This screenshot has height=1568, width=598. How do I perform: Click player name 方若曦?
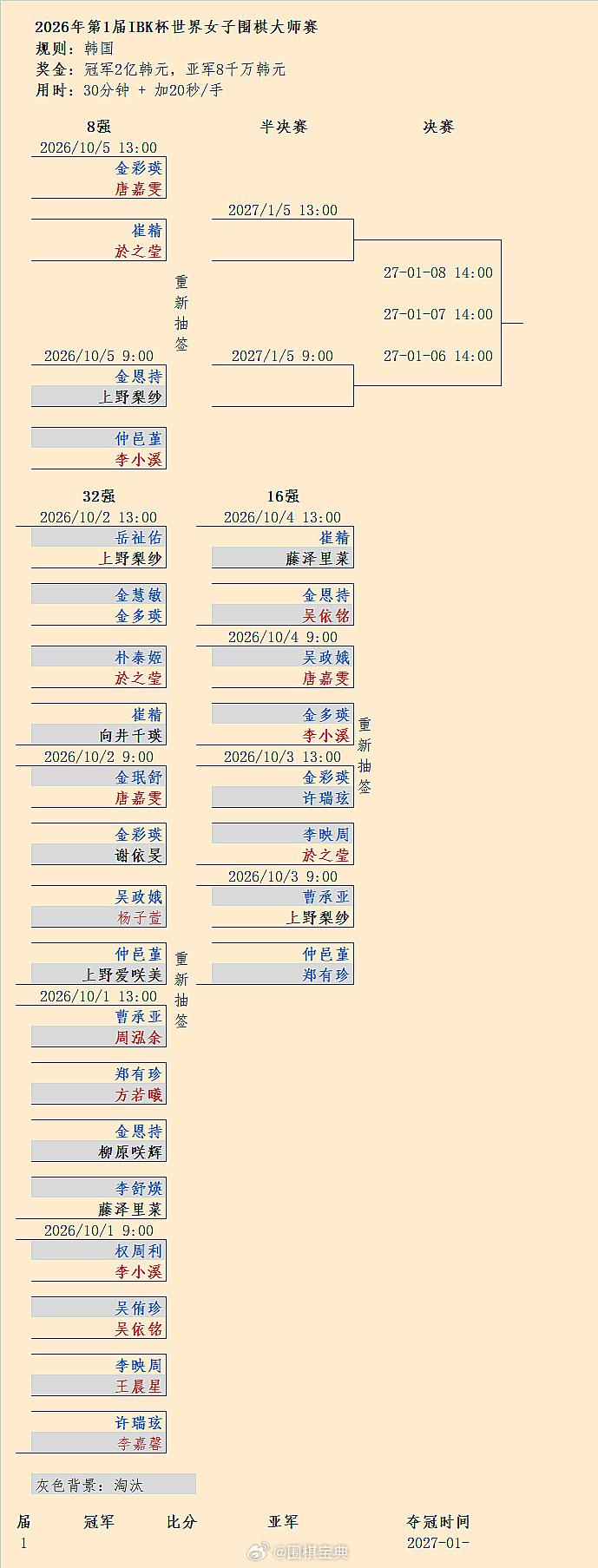[x=139, y=1095]
